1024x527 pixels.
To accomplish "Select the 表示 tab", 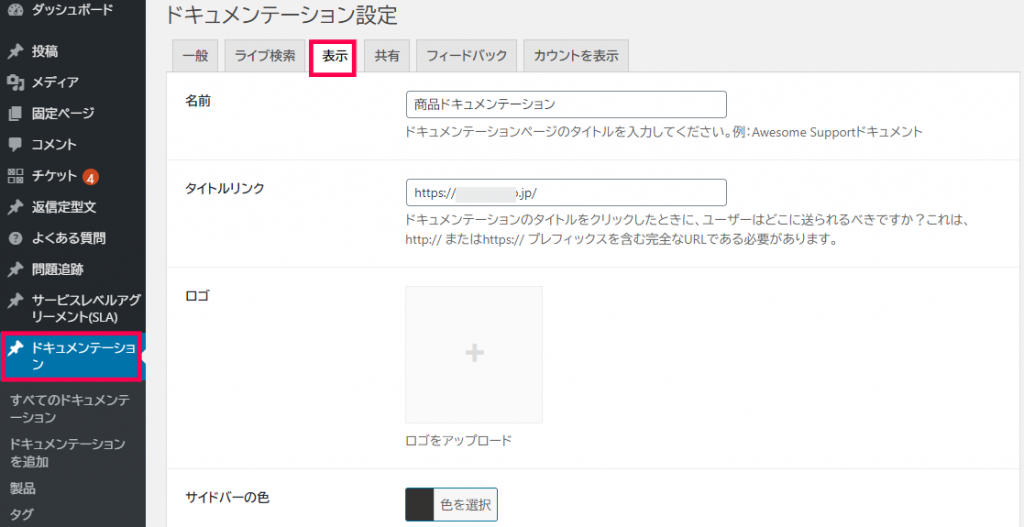I will point(333,57).
